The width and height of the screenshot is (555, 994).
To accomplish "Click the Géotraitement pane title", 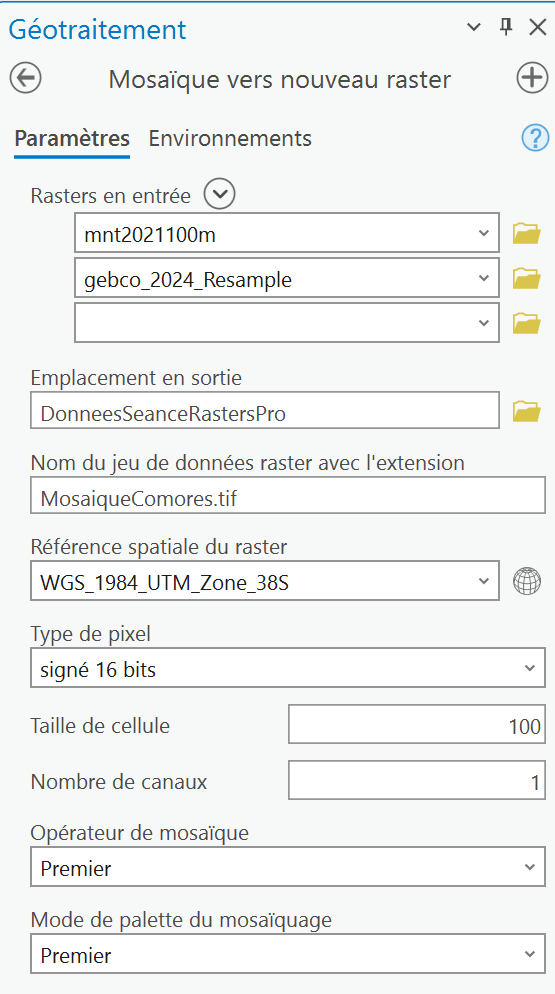I will (98, 29).
